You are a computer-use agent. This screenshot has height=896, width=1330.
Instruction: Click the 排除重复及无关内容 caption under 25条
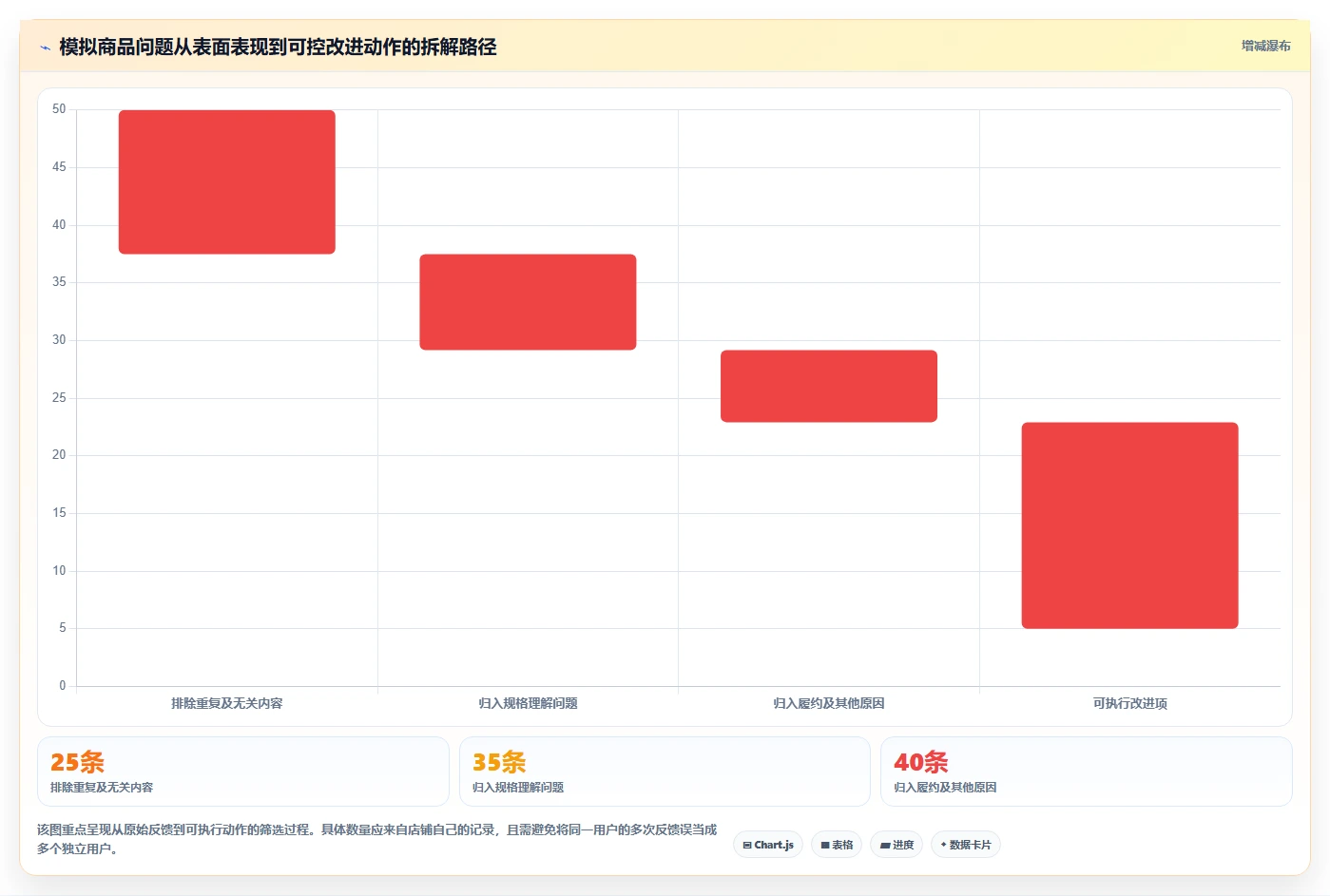102,787
